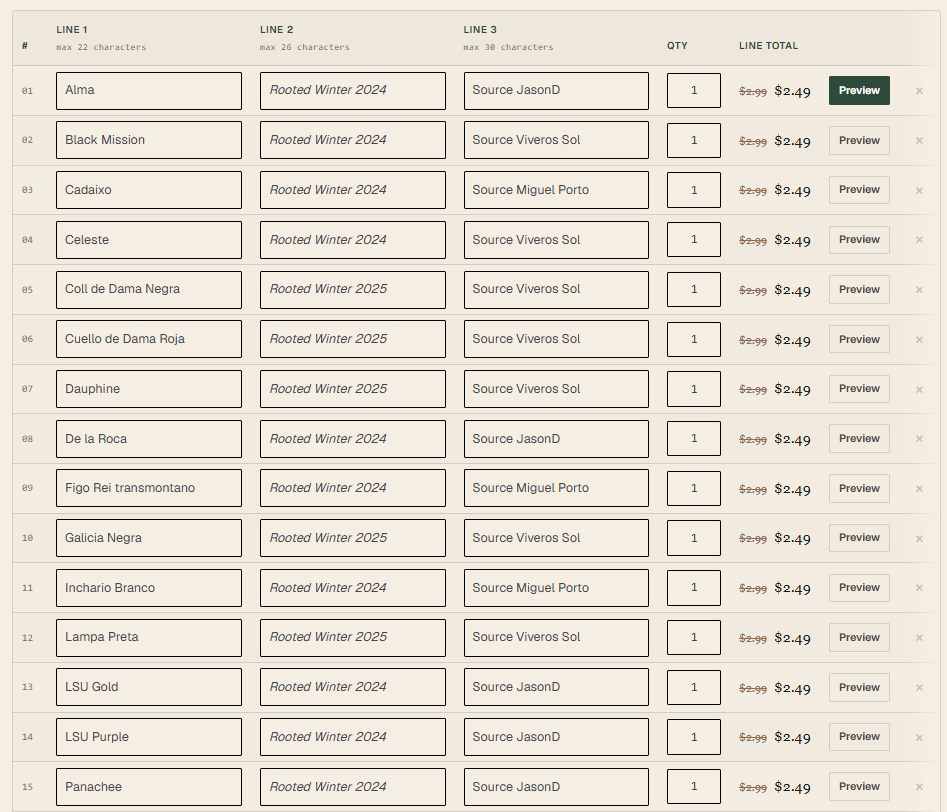Preview the Alma label
Screen dimensions: 947x812
(859, 91)
